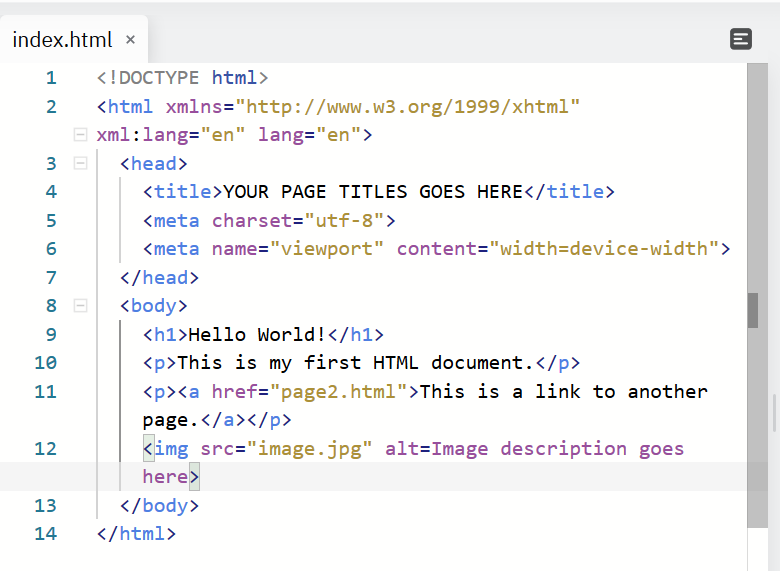Viewport: 780px width, 571px height.
Task: Collapse the head section fold marker
Action: 79,163
